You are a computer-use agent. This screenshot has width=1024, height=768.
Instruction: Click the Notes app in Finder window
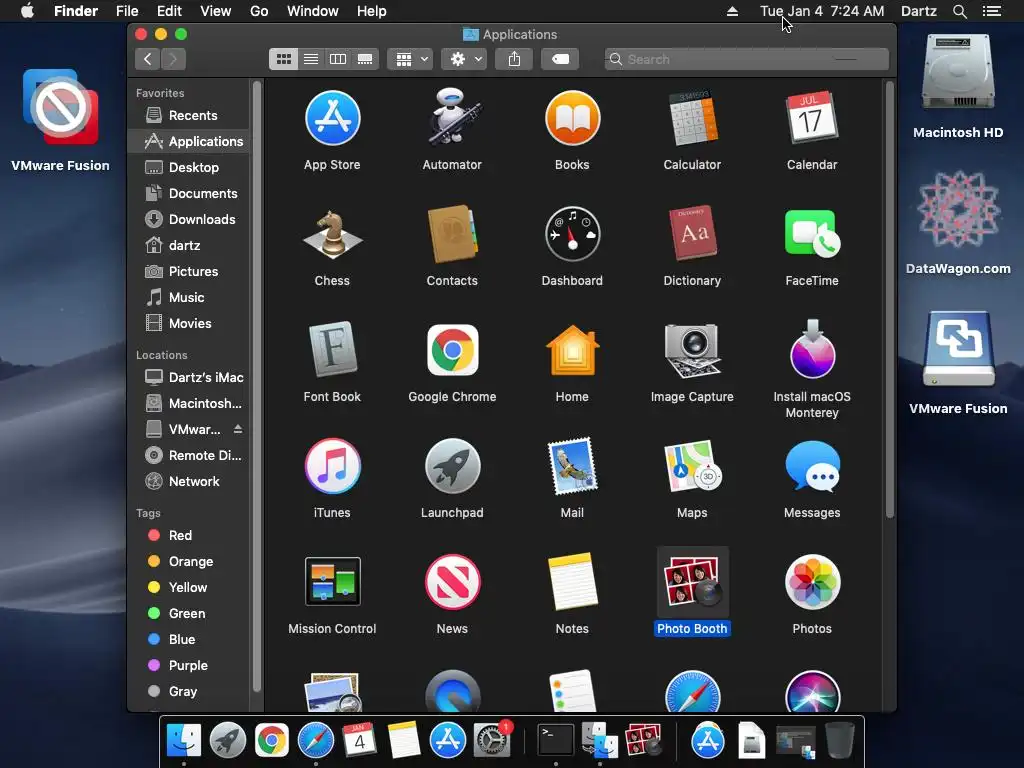[572, 582]
